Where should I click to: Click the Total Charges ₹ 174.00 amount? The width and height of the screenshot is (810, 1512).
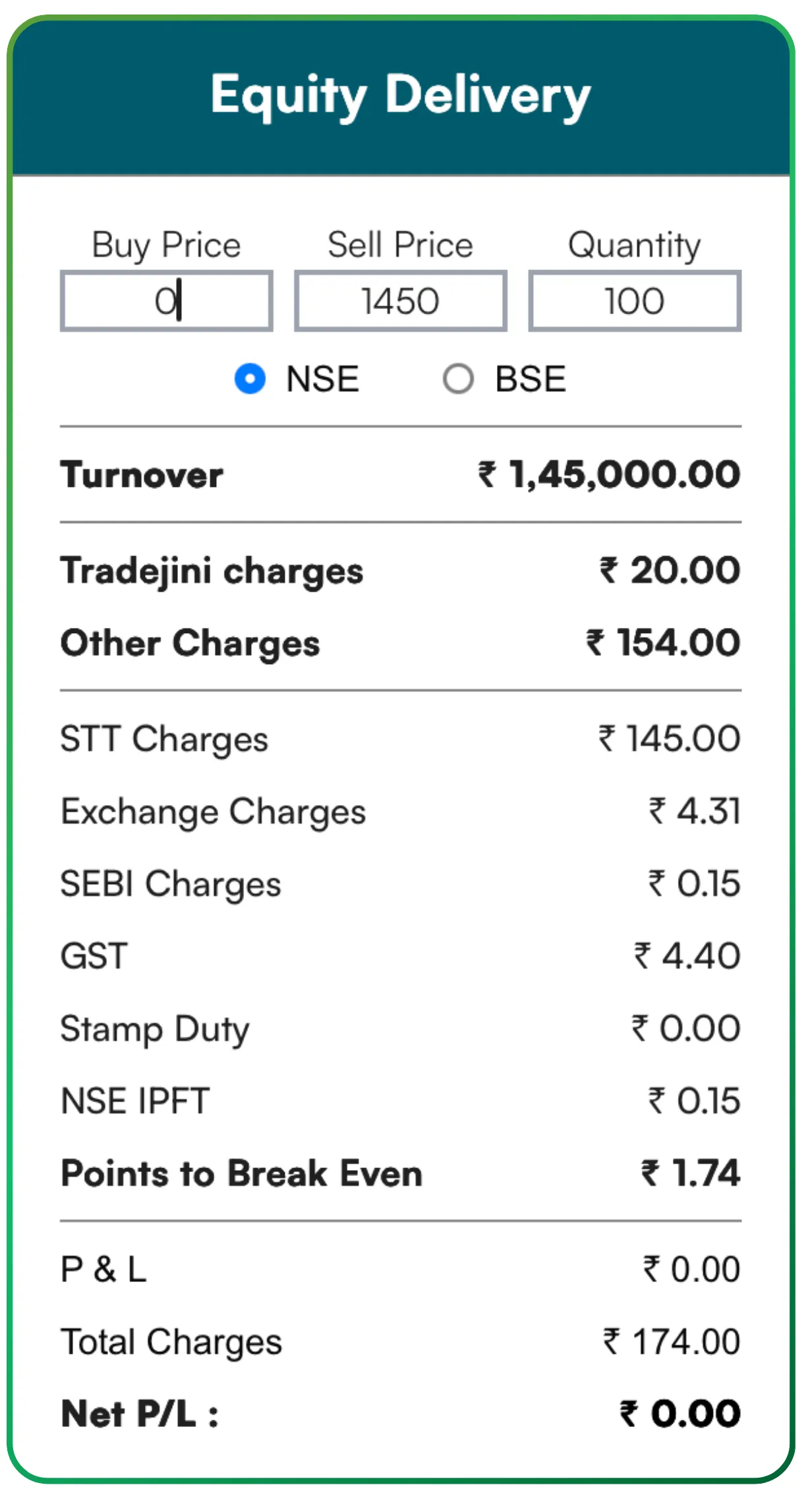click(672, 1342)
